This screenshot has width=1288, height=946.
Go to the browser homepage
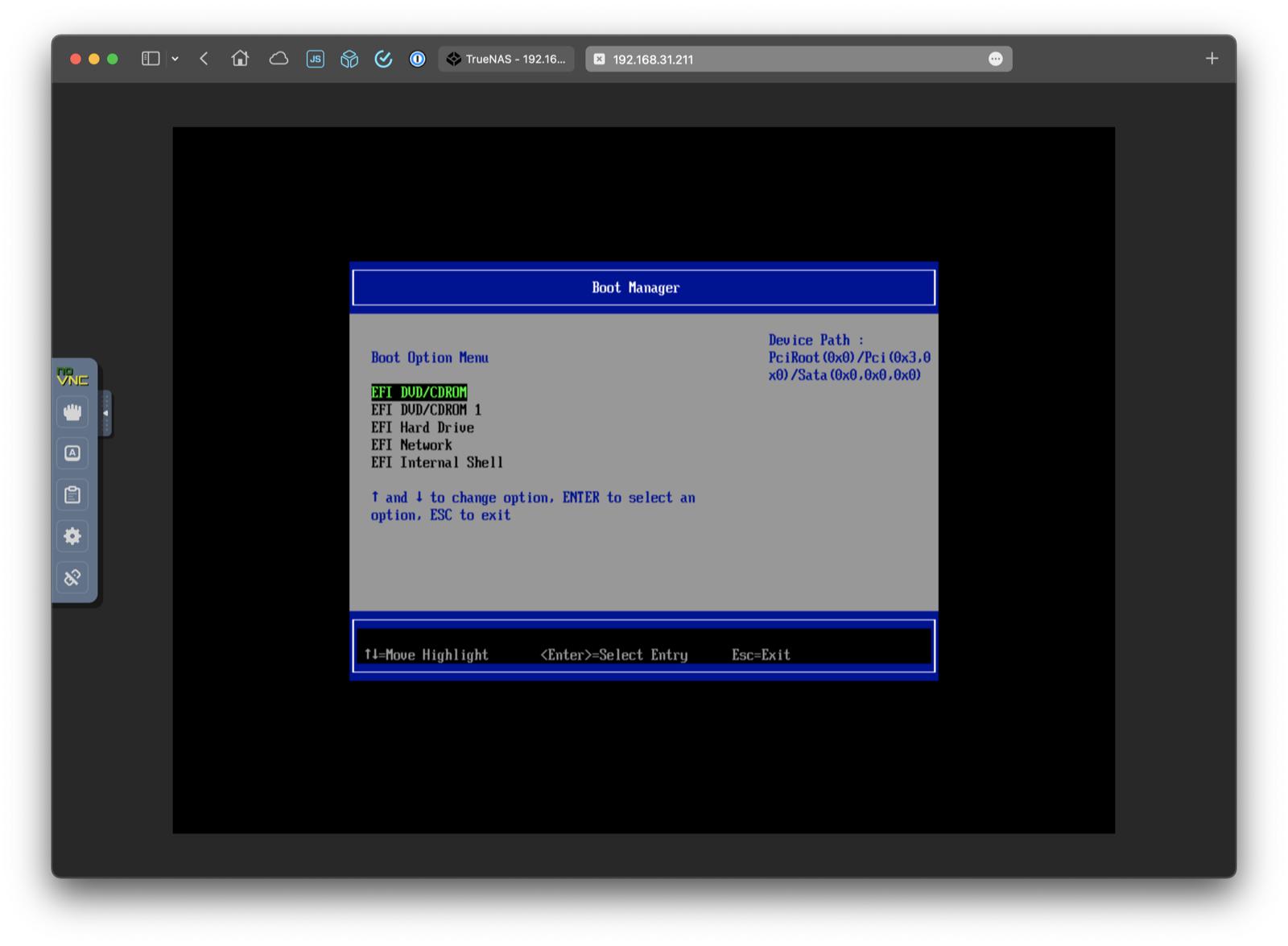(240, 59)
